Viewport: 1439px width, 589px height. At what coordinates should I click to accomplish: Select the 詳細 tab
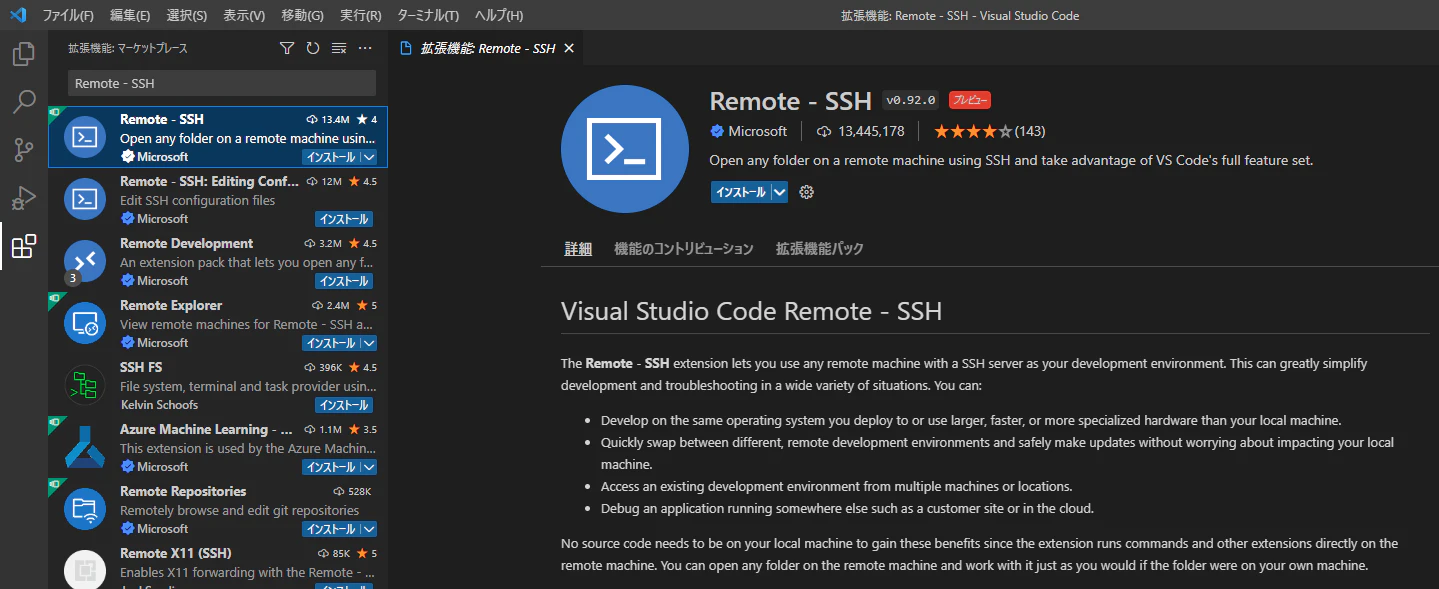pos(578,249)
